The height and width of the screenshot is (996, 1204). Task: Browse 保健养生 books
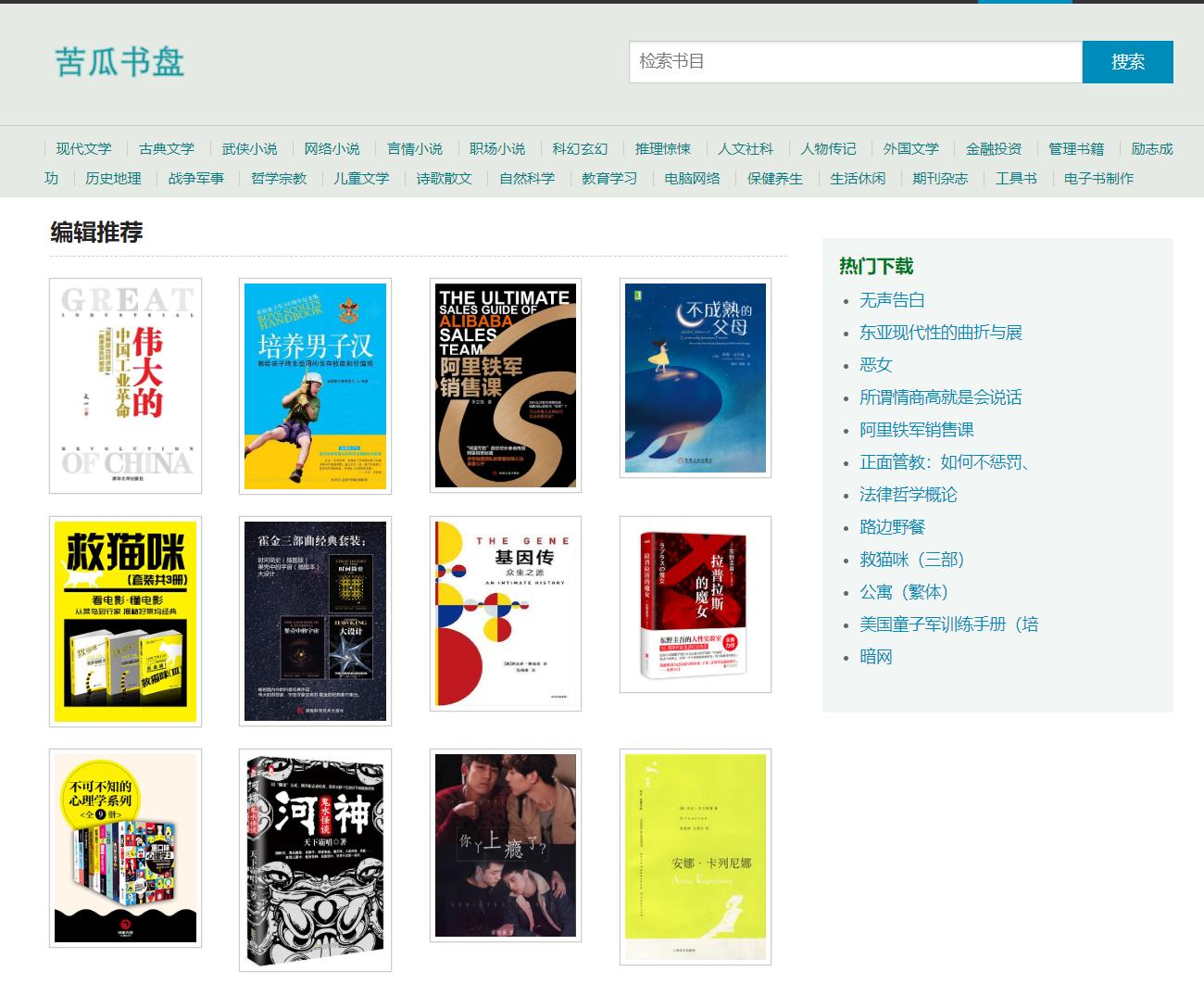(775, 179)
